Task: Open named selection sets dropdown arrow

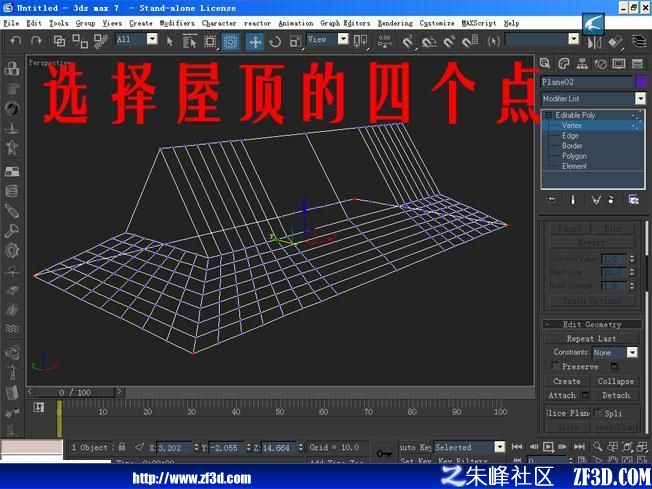Action: [x=573, y=39]
